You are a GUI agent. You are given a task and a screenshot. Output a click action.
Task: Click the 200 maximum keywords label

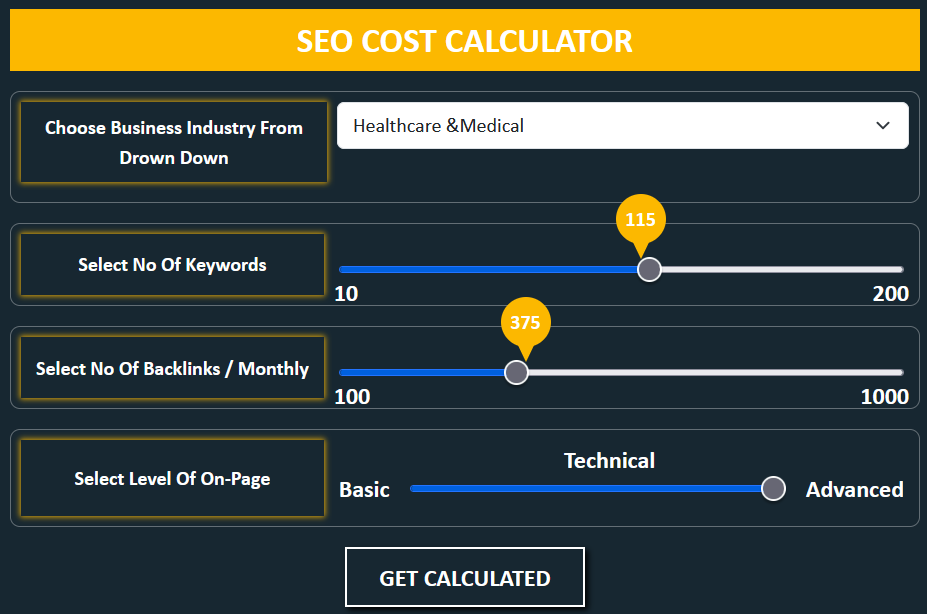coord(890,294)
